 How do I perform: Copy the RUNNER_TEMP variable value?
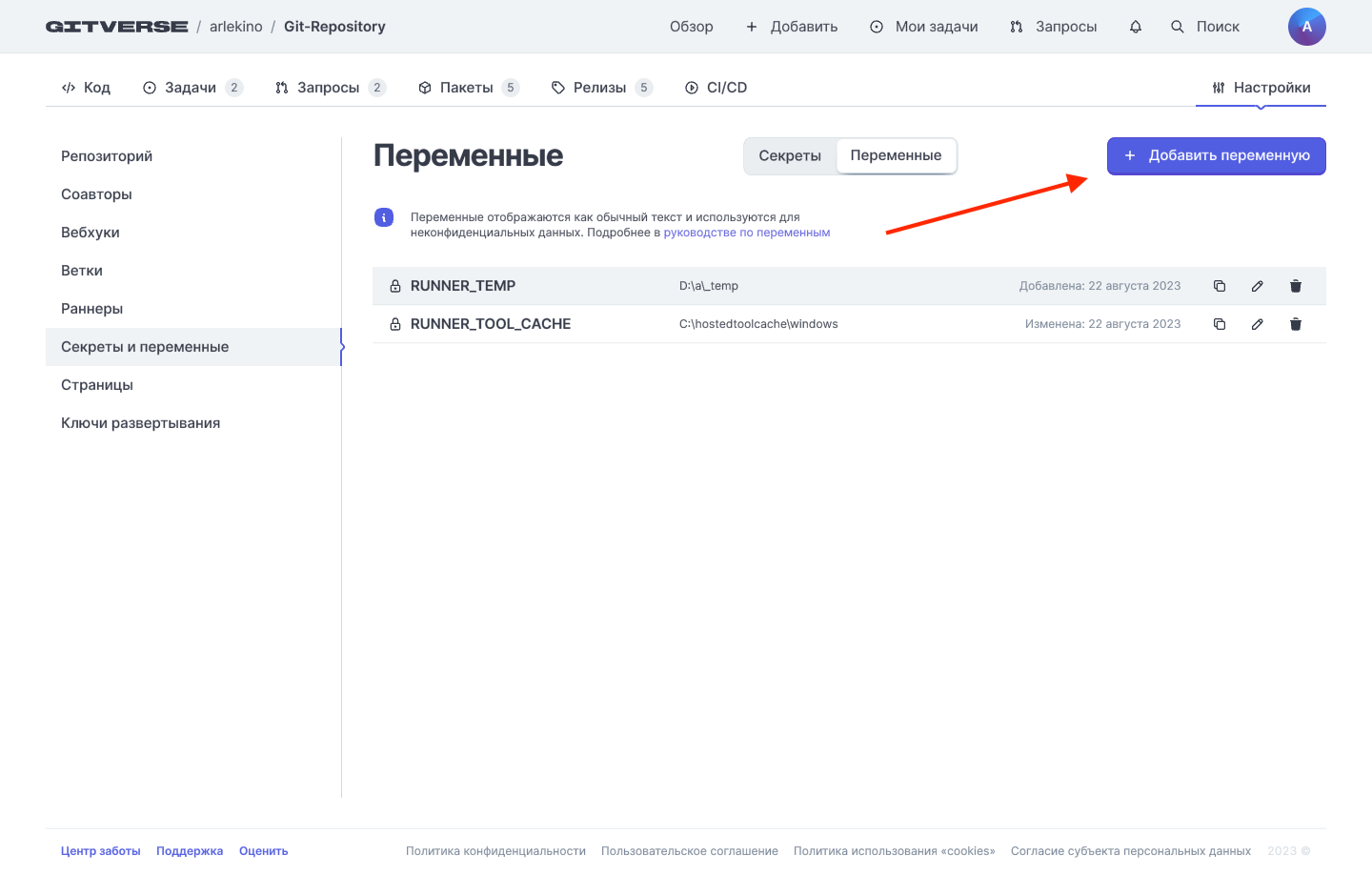coord(1220,286)
